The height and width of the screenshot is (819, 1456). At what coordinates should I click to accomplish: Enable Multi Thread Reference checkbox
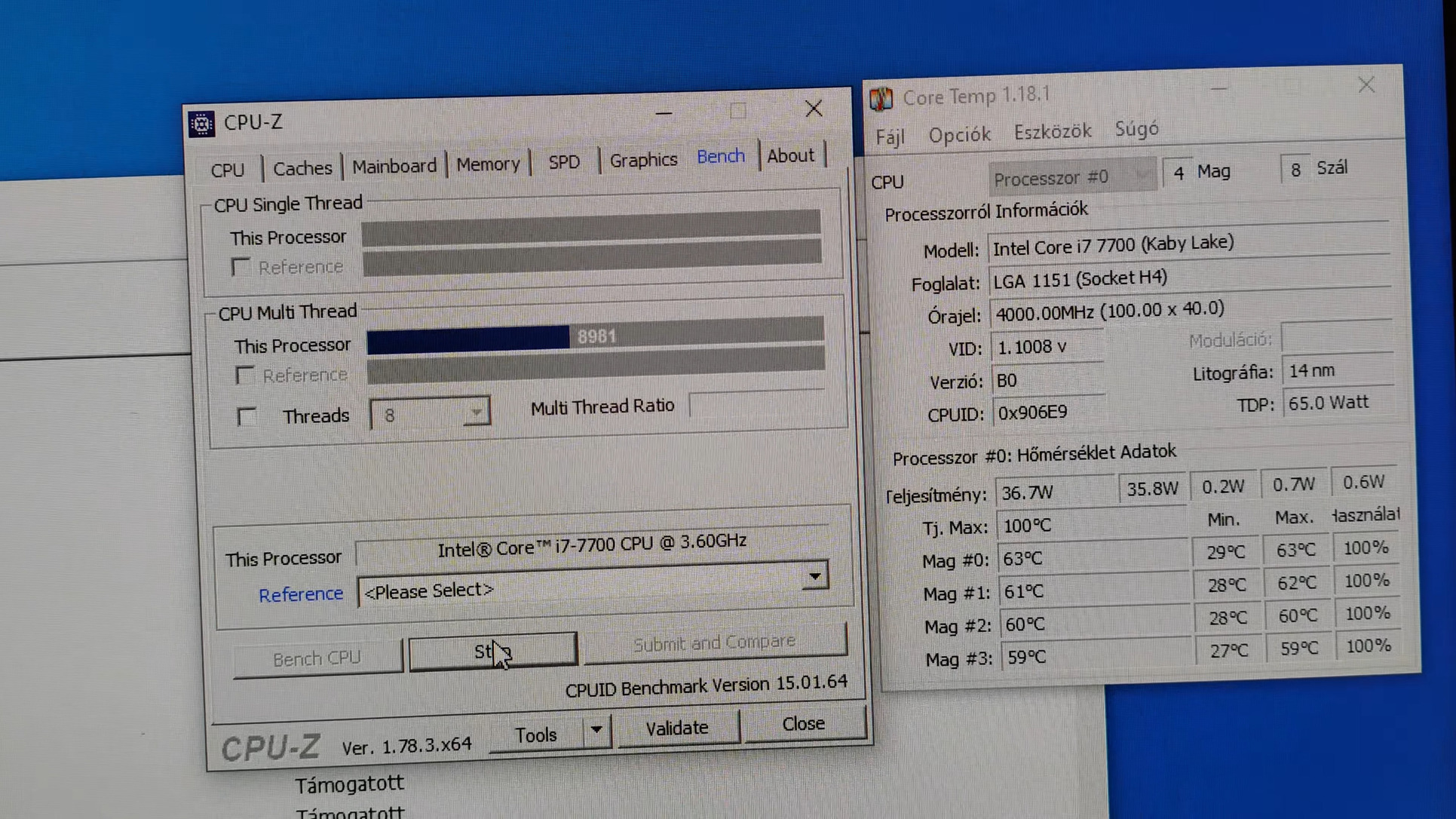tap(244, 376)
